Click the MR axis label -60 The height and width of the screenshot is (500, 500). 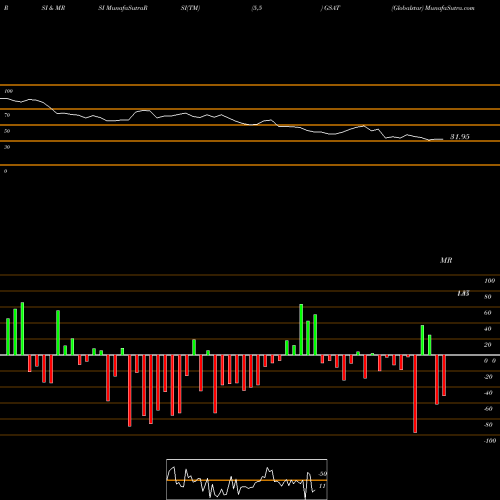tap(488, 409)
